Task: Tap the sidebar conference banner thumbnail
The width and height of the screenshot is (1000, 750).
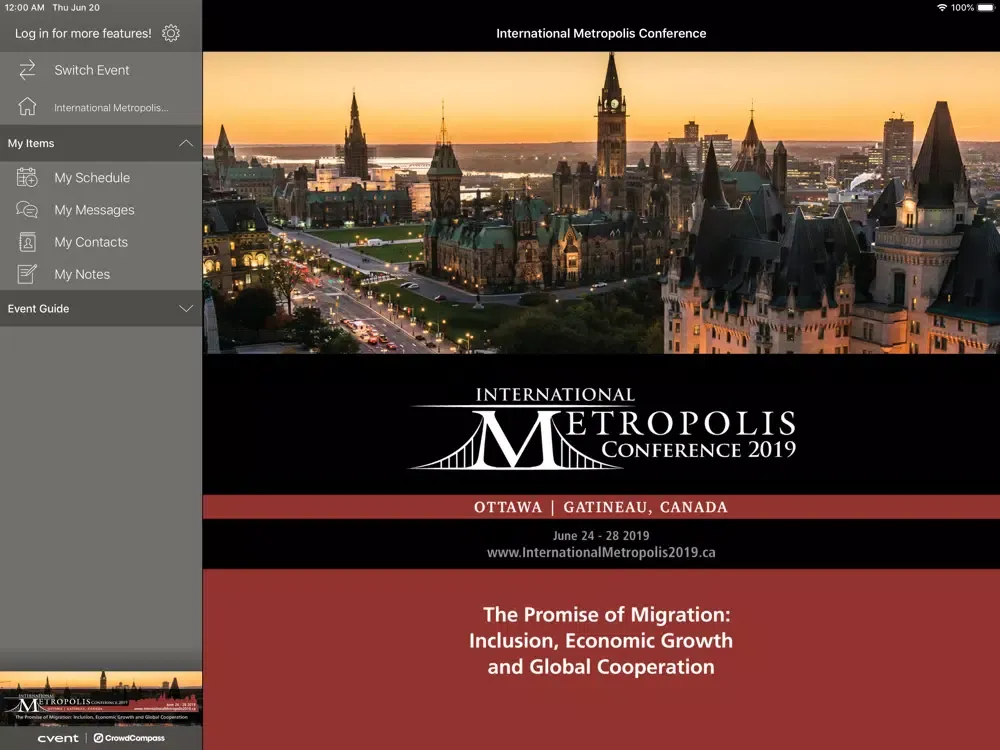Action: pyautogui.click(x=101, y=698)
